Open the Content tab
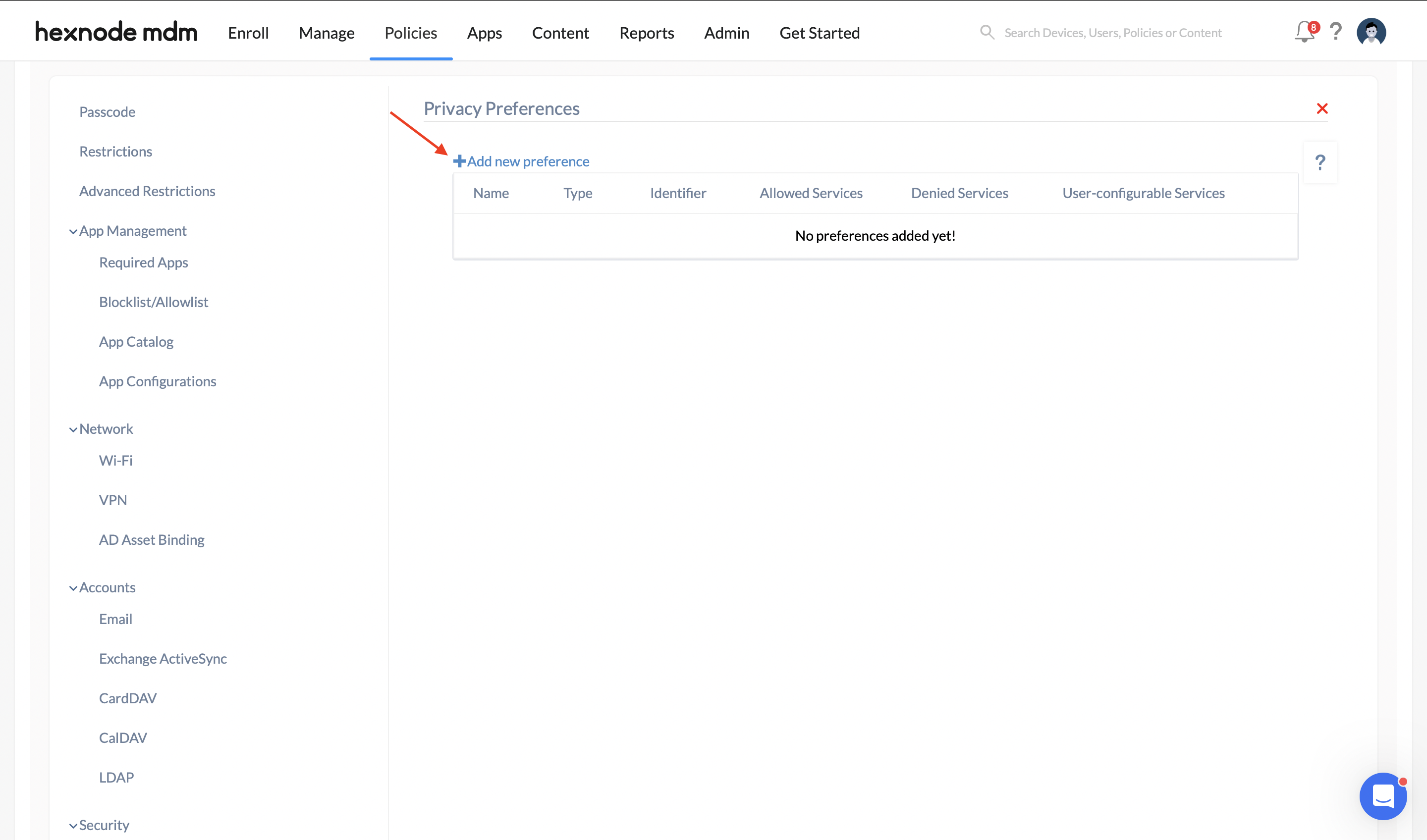The width and height of the screenshot is (1427, 840). 560,33
